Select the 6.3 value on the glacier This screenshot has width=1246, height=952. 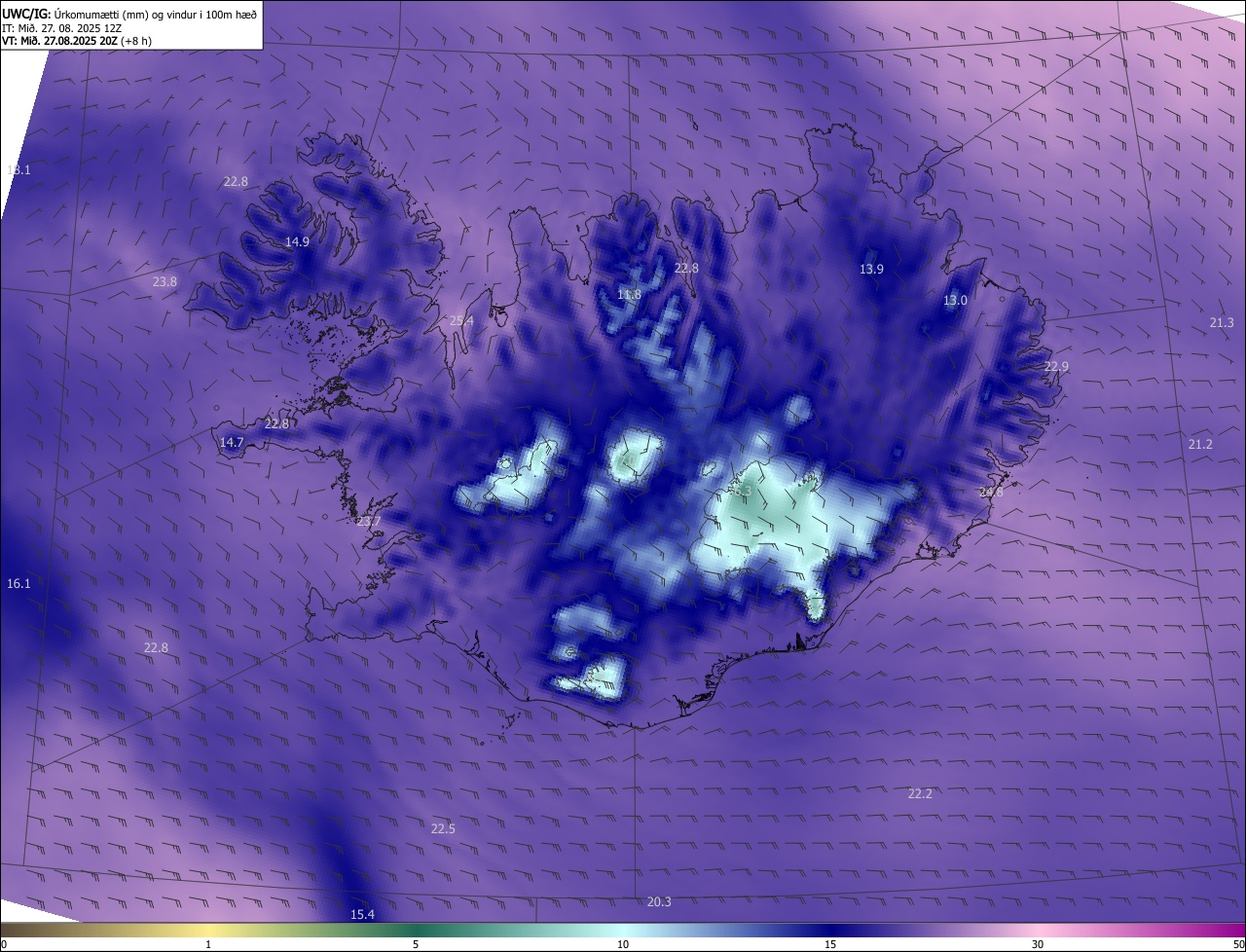click(x=742, y=492)
